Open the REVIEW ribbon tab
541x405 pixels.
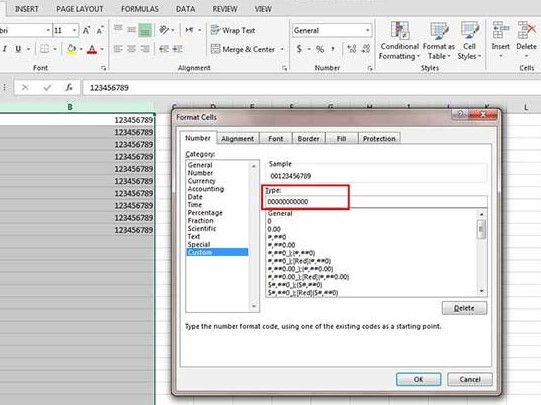point(225,9)
